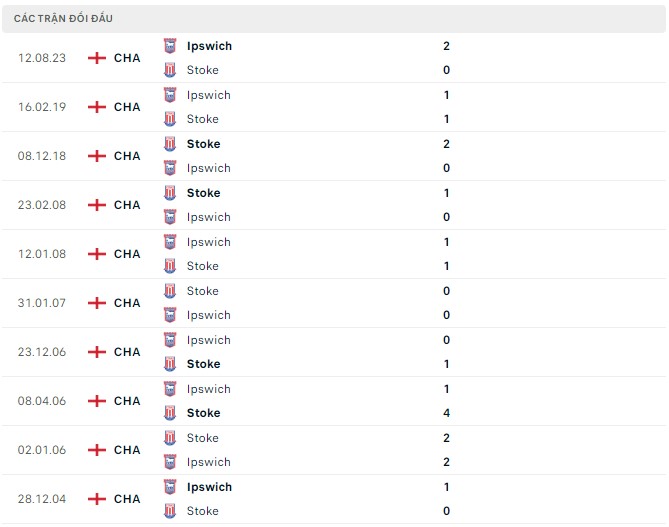Click Stoke crest in 31.01.07 match
669x527 pixels.
(170, 291)
